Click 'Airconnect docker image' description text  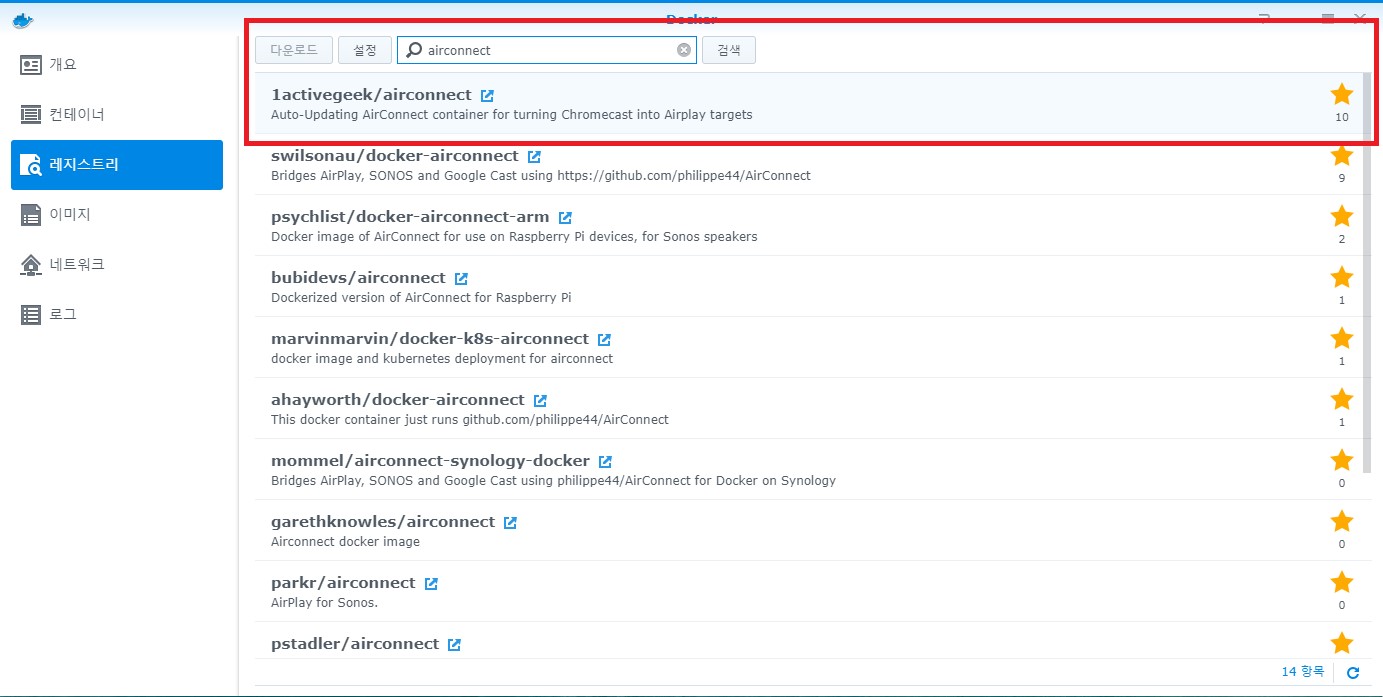point(345,542)
